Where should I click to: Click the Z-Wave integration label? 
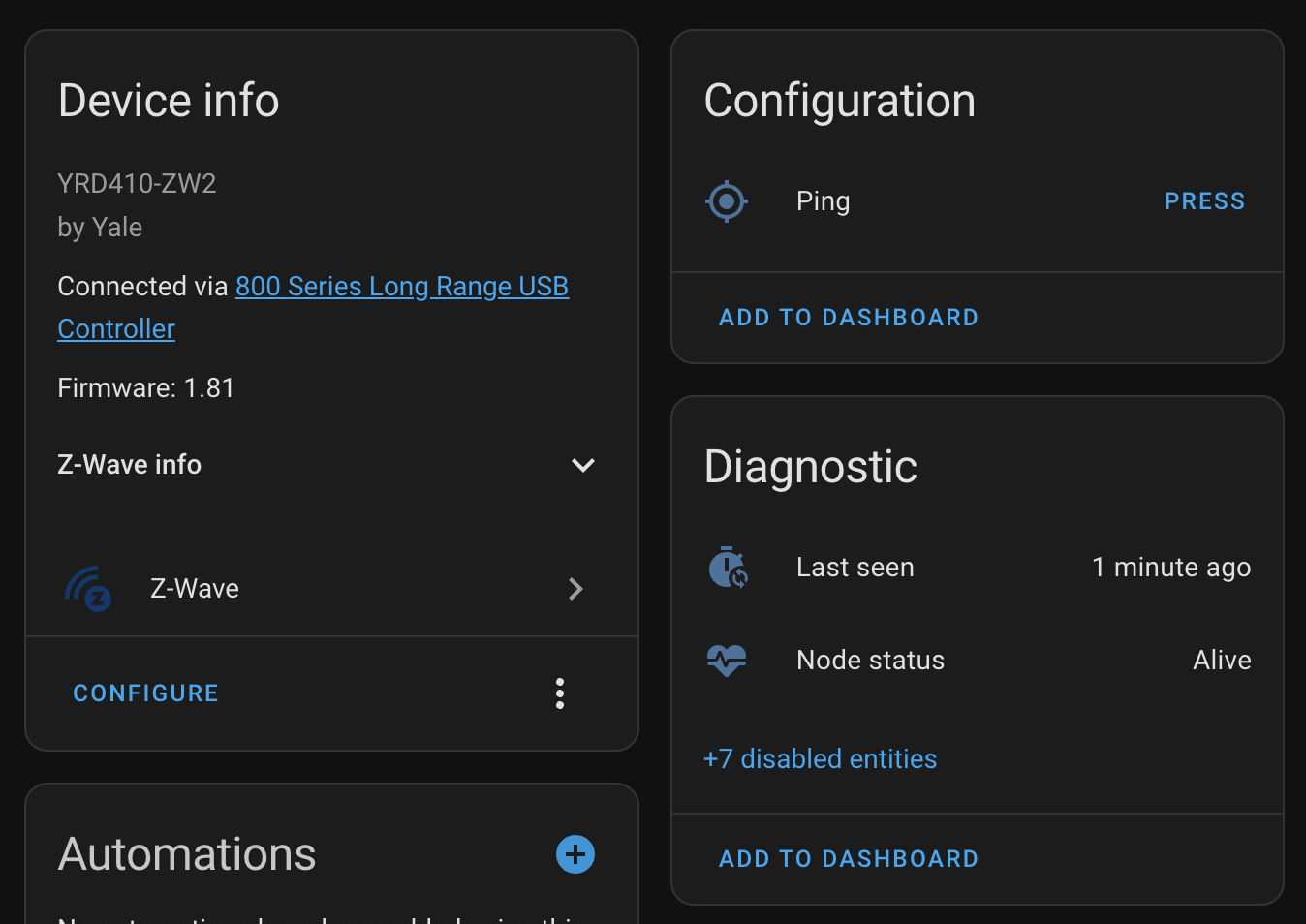[195, 589]
